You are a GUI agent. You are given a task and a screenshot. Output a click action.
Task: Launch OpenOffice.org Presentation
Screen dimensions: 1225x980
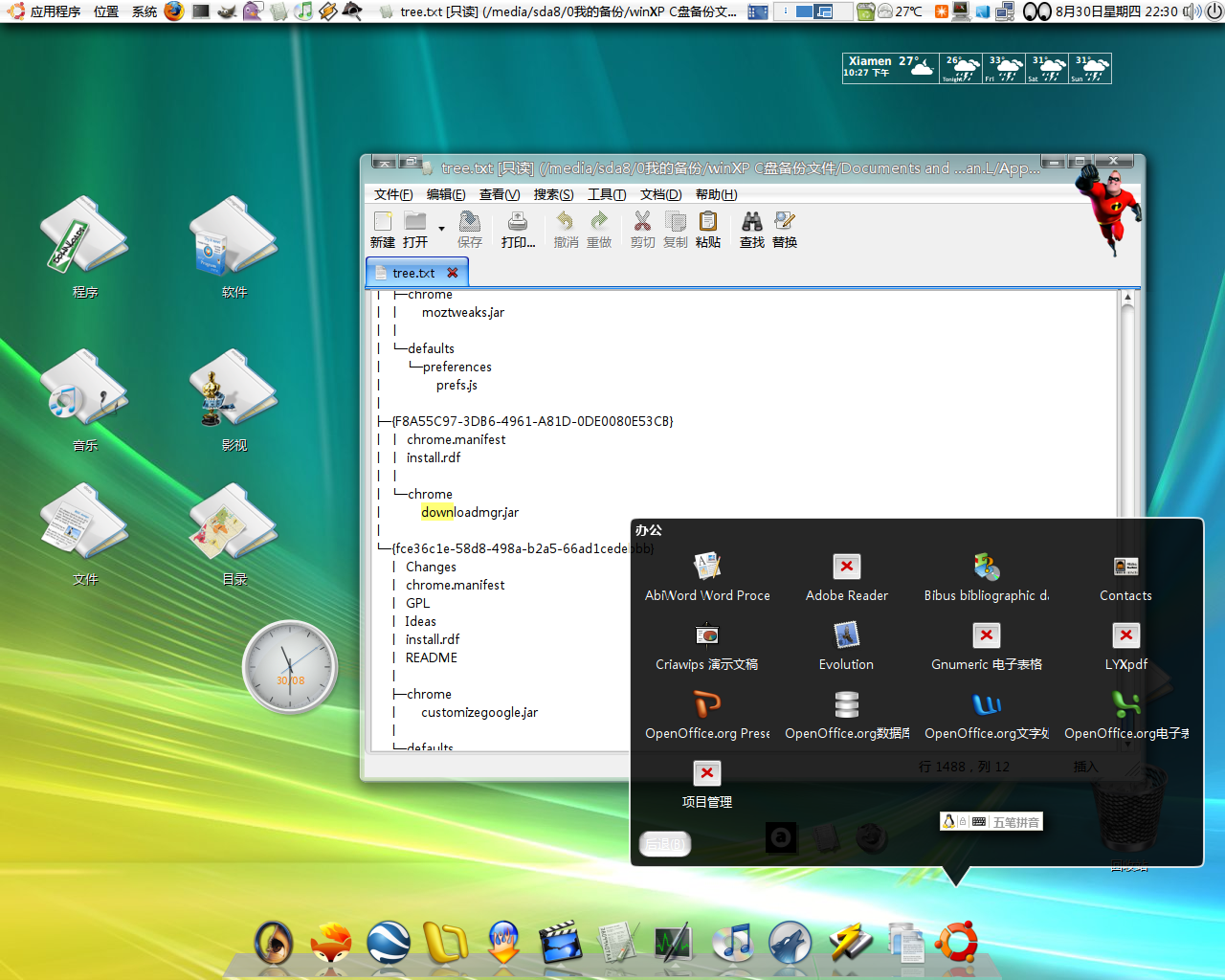tap(707, 716)
